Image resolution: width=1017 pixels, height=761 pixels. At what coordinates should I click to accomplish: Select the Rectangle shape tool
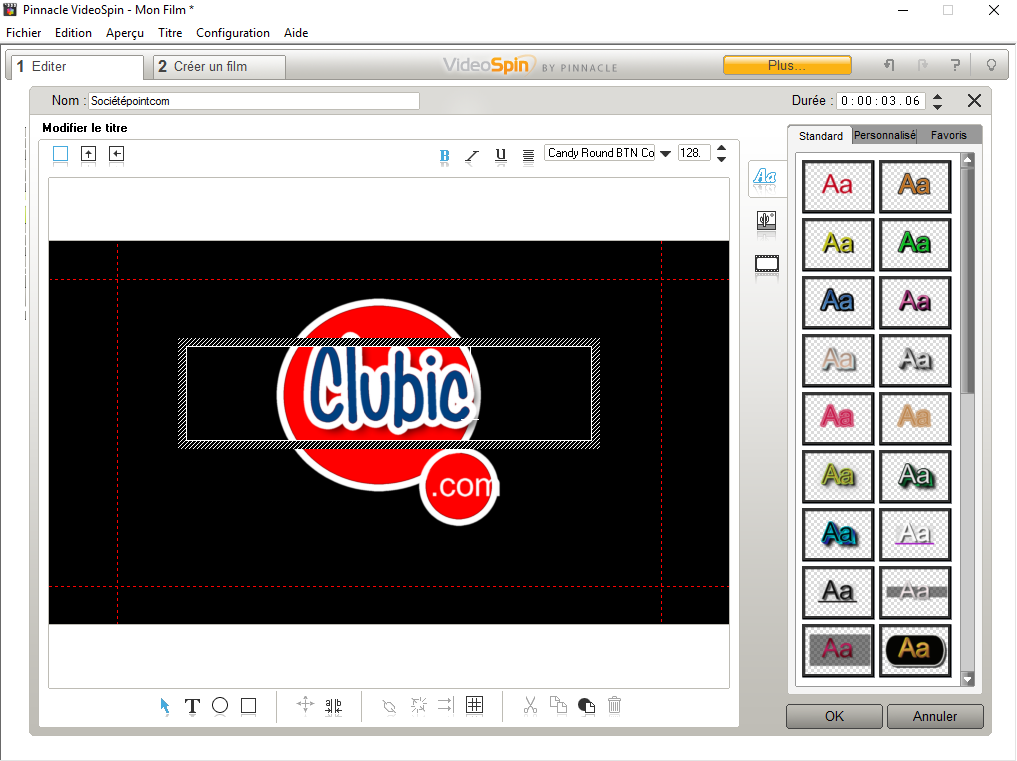249,705
